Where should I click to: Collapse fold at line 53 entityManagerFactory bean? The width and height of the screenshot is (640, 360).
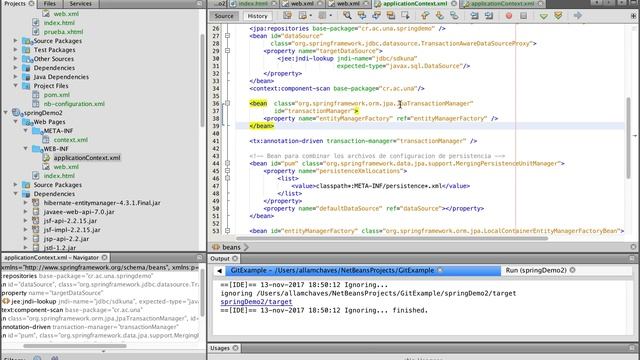227,231
